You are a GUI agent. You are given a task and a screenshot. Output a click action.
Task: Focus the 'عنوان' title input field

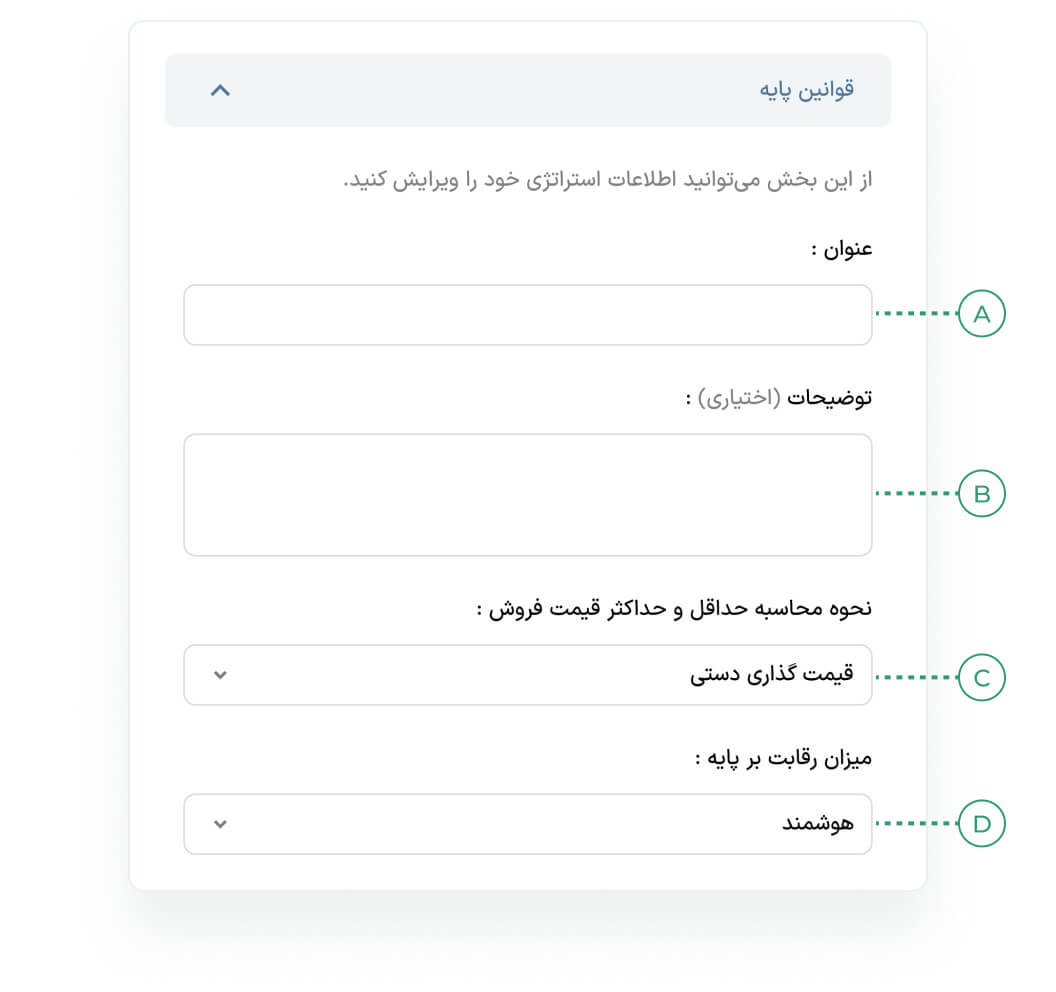(x=527, y=315)
